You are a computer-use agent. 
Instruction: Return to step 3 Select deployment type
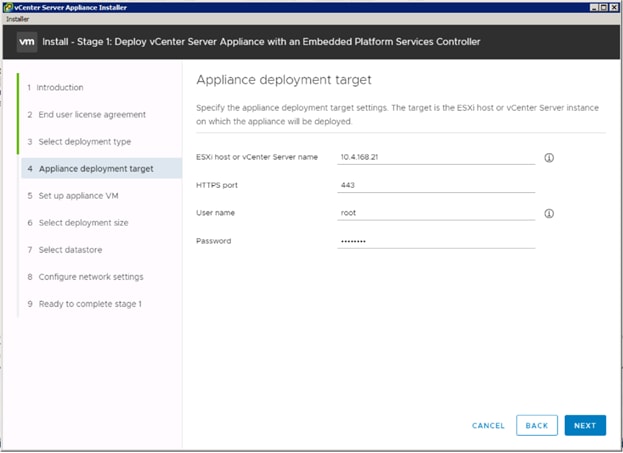79,141
